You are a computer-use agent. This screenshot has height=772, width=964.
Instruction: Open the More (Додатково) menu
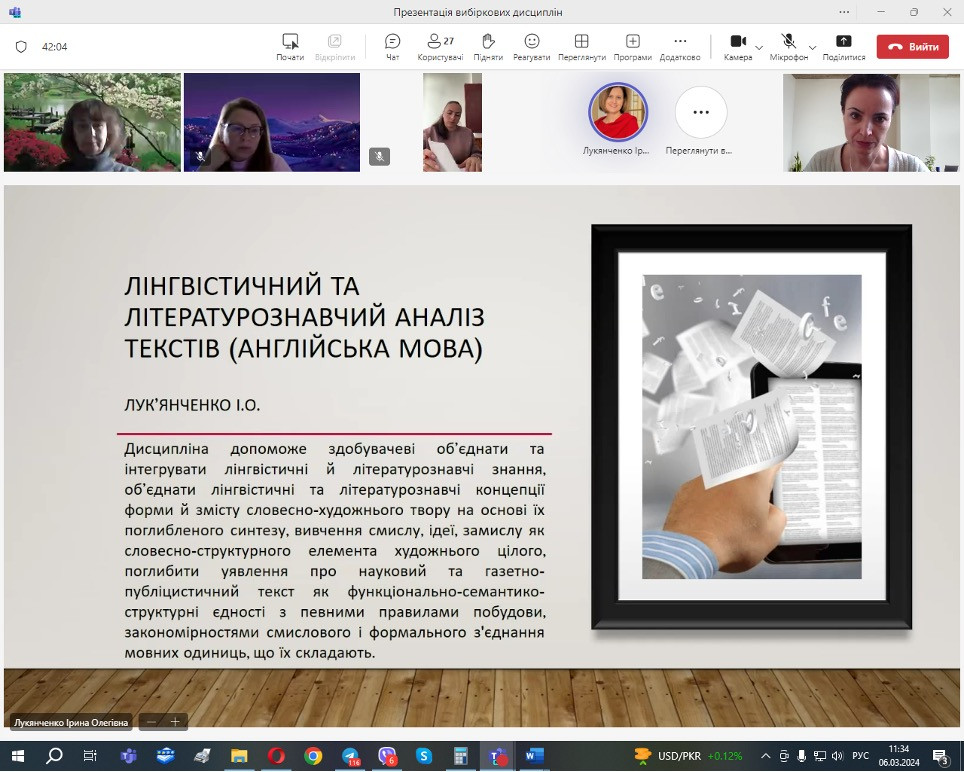[x=680, y=46]
